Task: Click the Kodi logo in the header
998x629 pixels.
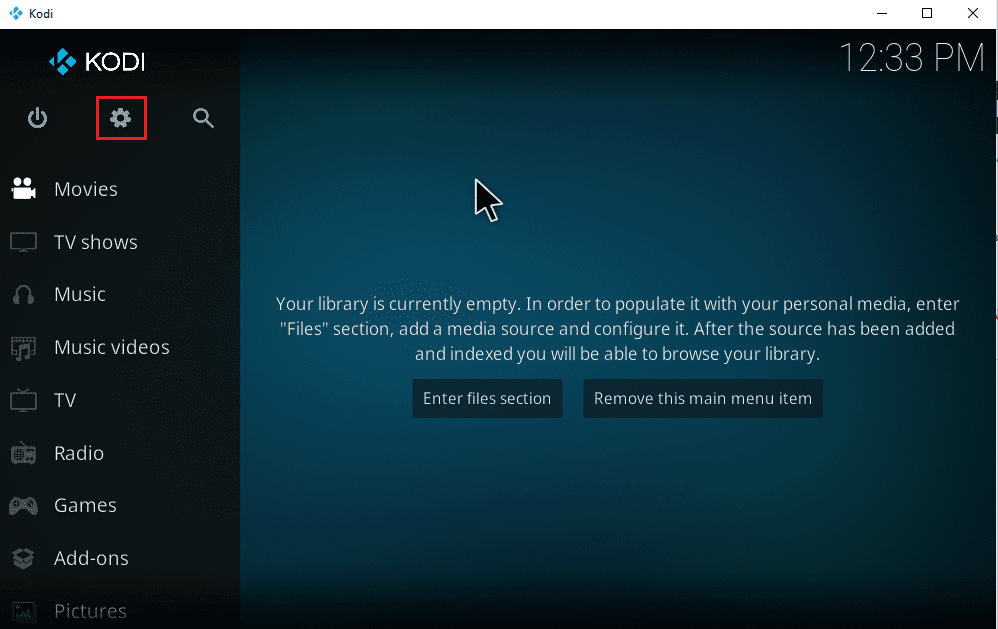Action: (95, 61)
